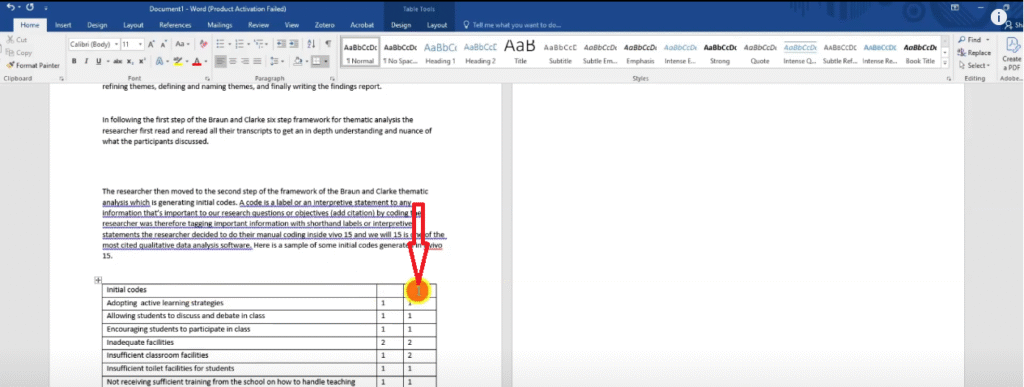Activate the Format Painter
This screenshot has width=1024, height=387.
tap(33, 65)
